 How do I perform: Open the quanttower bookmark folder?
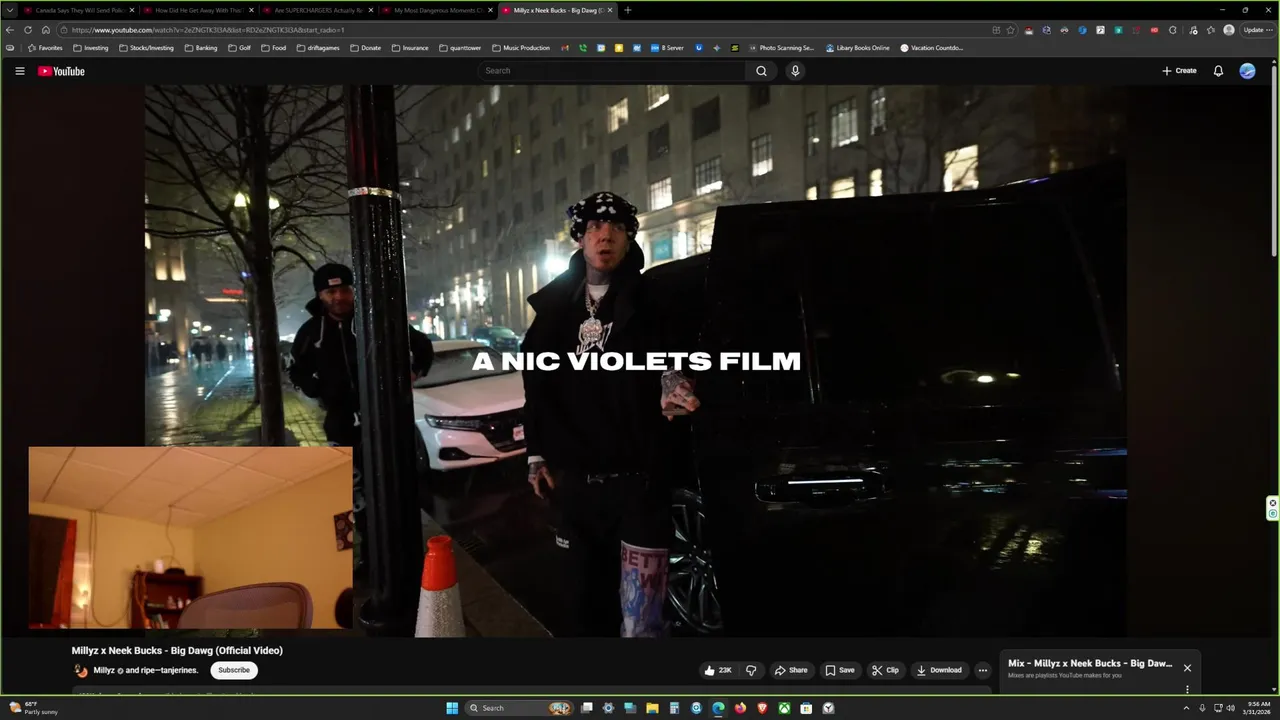pyautogui.click(x=461, y=48)
